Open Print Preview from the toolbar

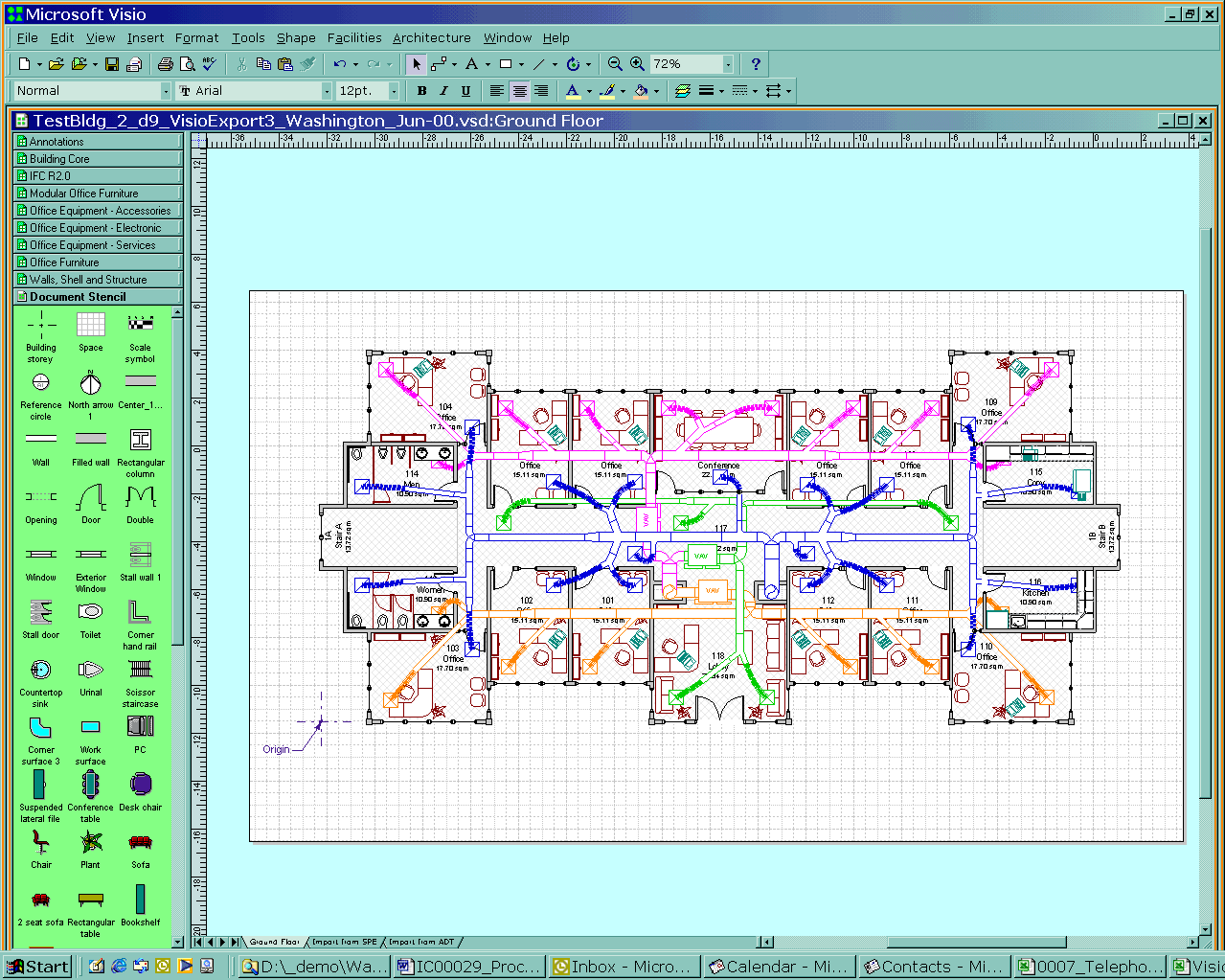tap(187, 64)
